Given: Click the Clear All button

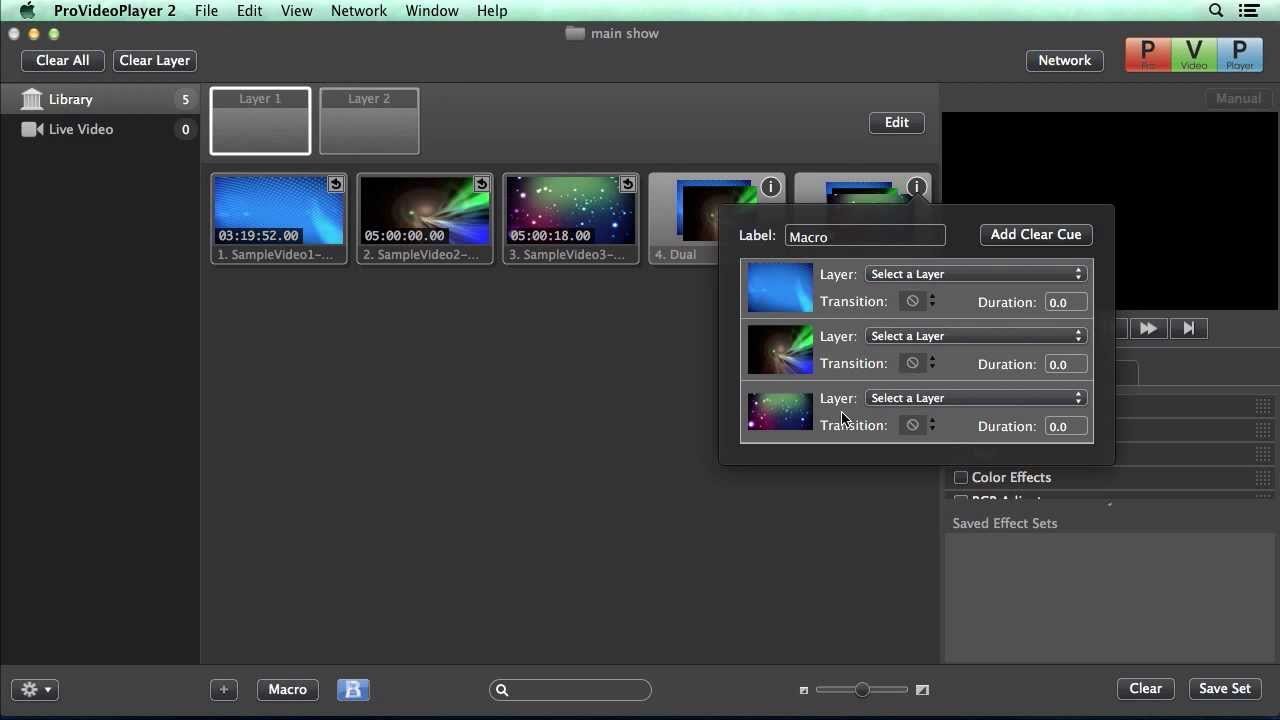Looking at the screenshot, I should pos(63,60).
